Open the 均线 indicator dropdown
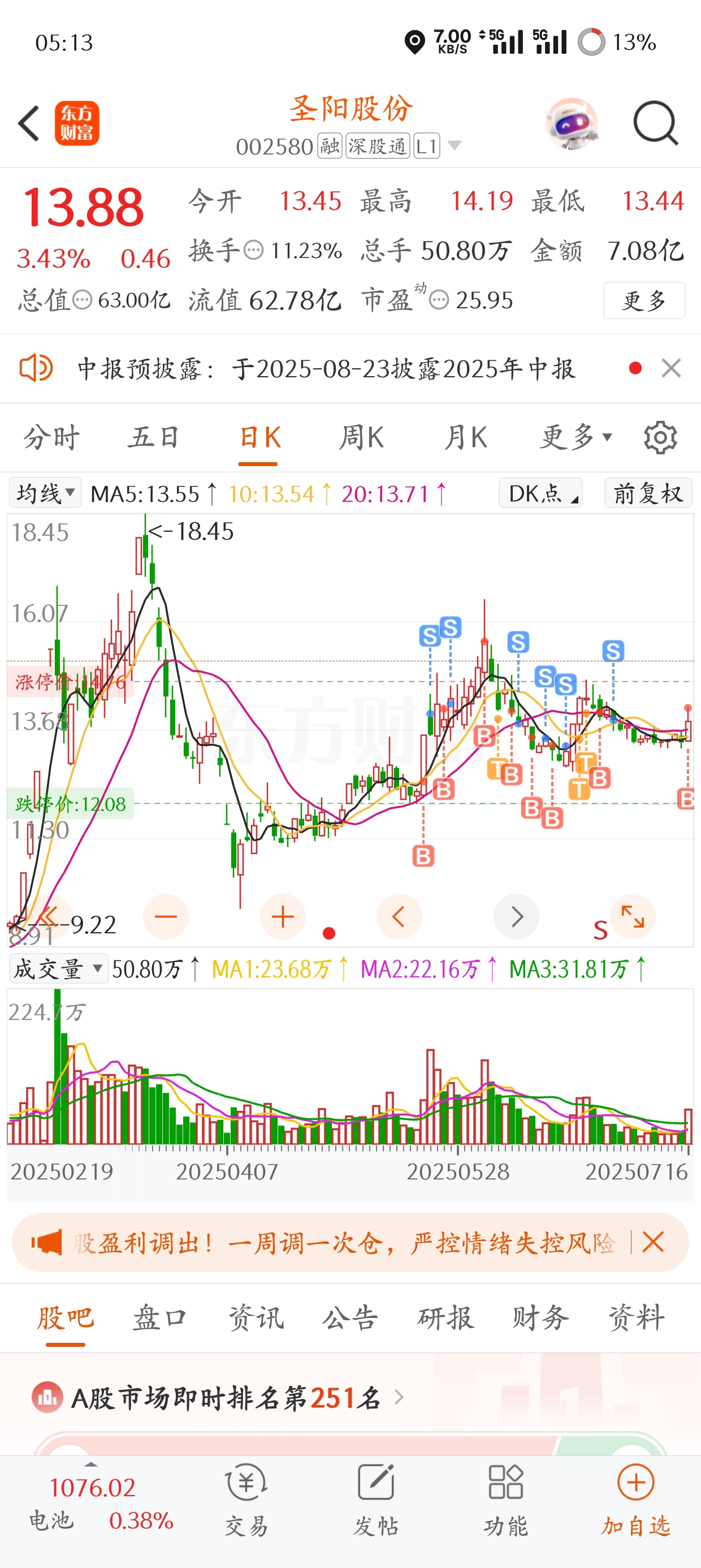The width and height of the screenshot is (701, 1568). [x=45, y=493]
